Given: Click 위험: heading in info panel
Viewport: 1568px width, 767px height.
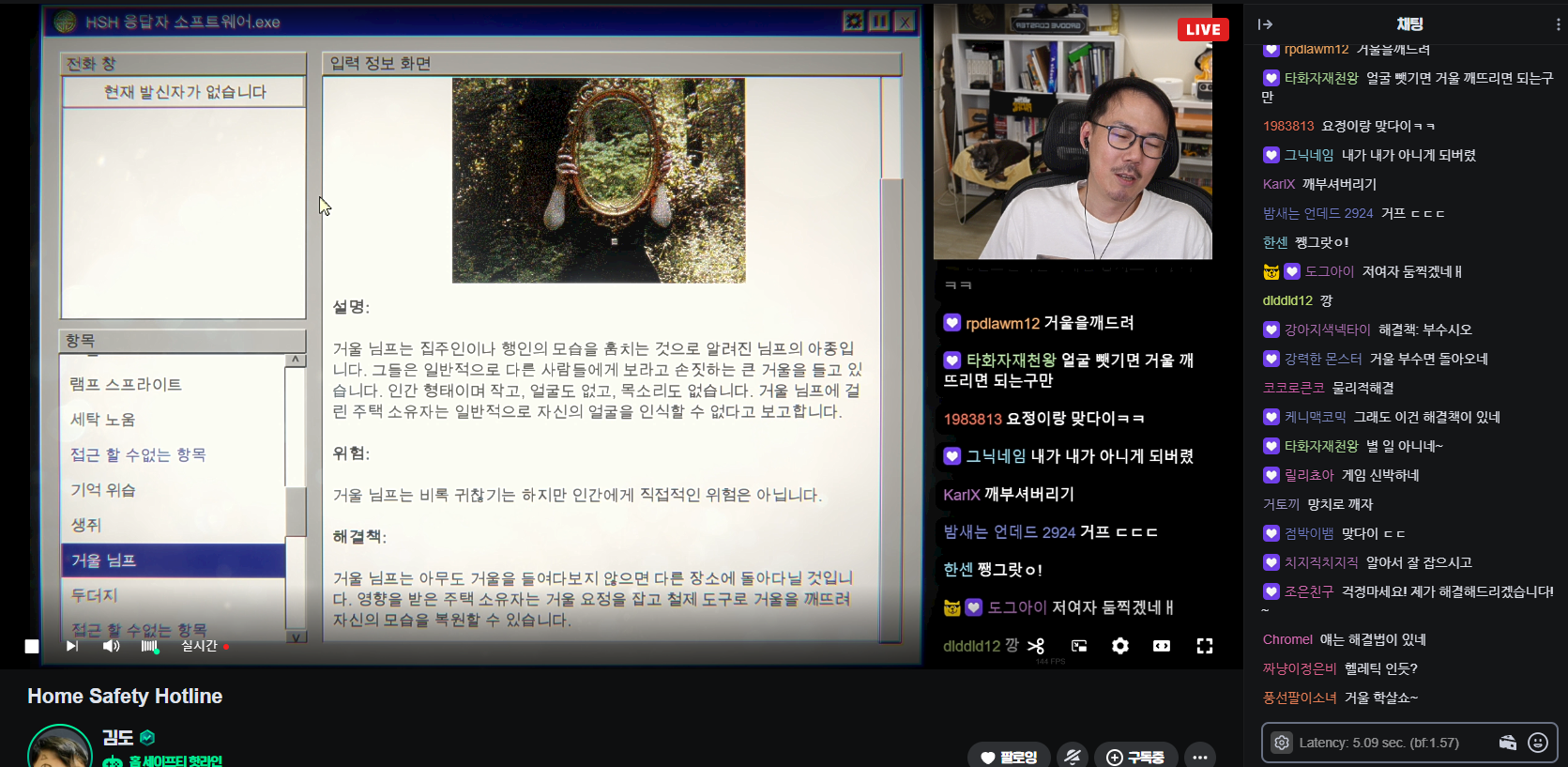Looking at the screenshot, I should coord(351,453).
